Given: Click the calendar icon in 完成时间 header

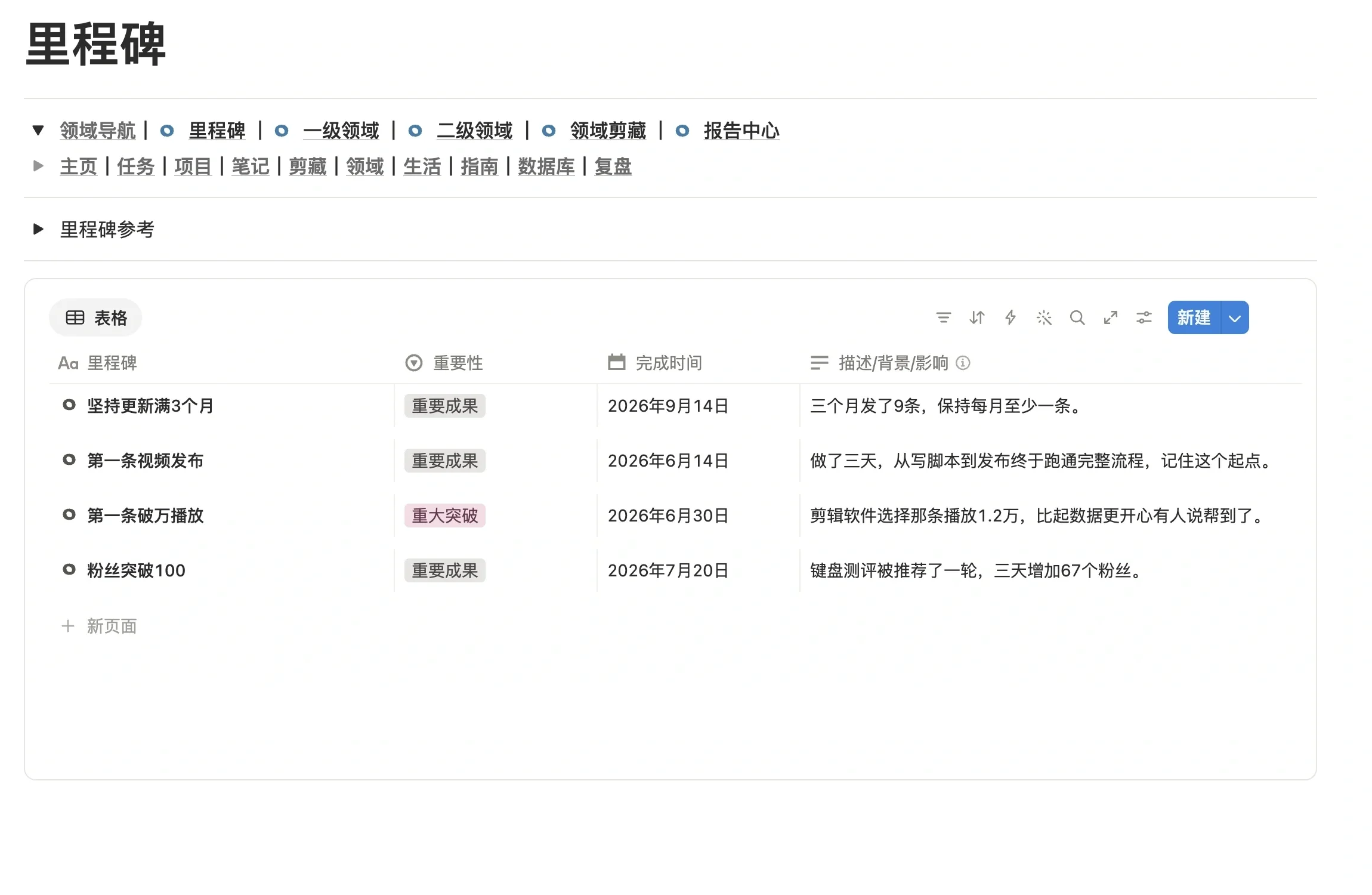Looking at the screenshot, I should [616, 362].
